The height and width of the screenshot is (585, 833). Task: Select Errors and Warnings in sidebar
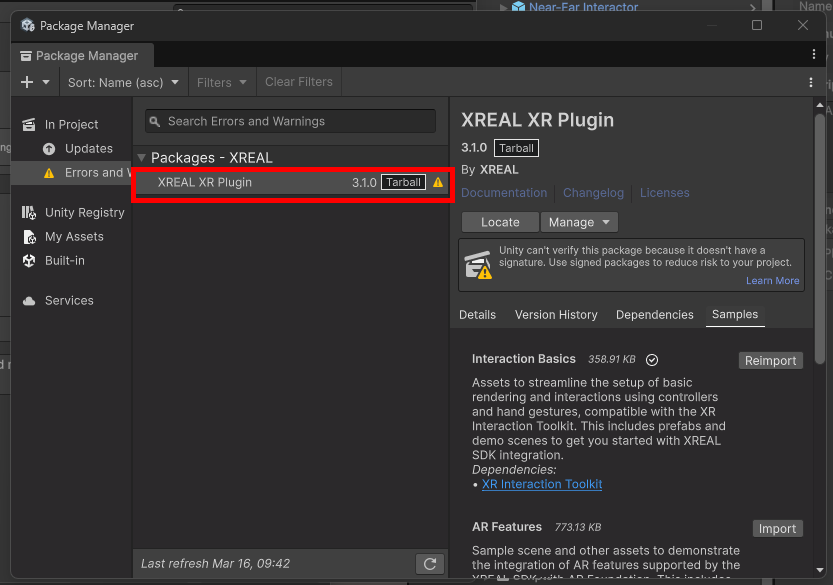point(71,173)
